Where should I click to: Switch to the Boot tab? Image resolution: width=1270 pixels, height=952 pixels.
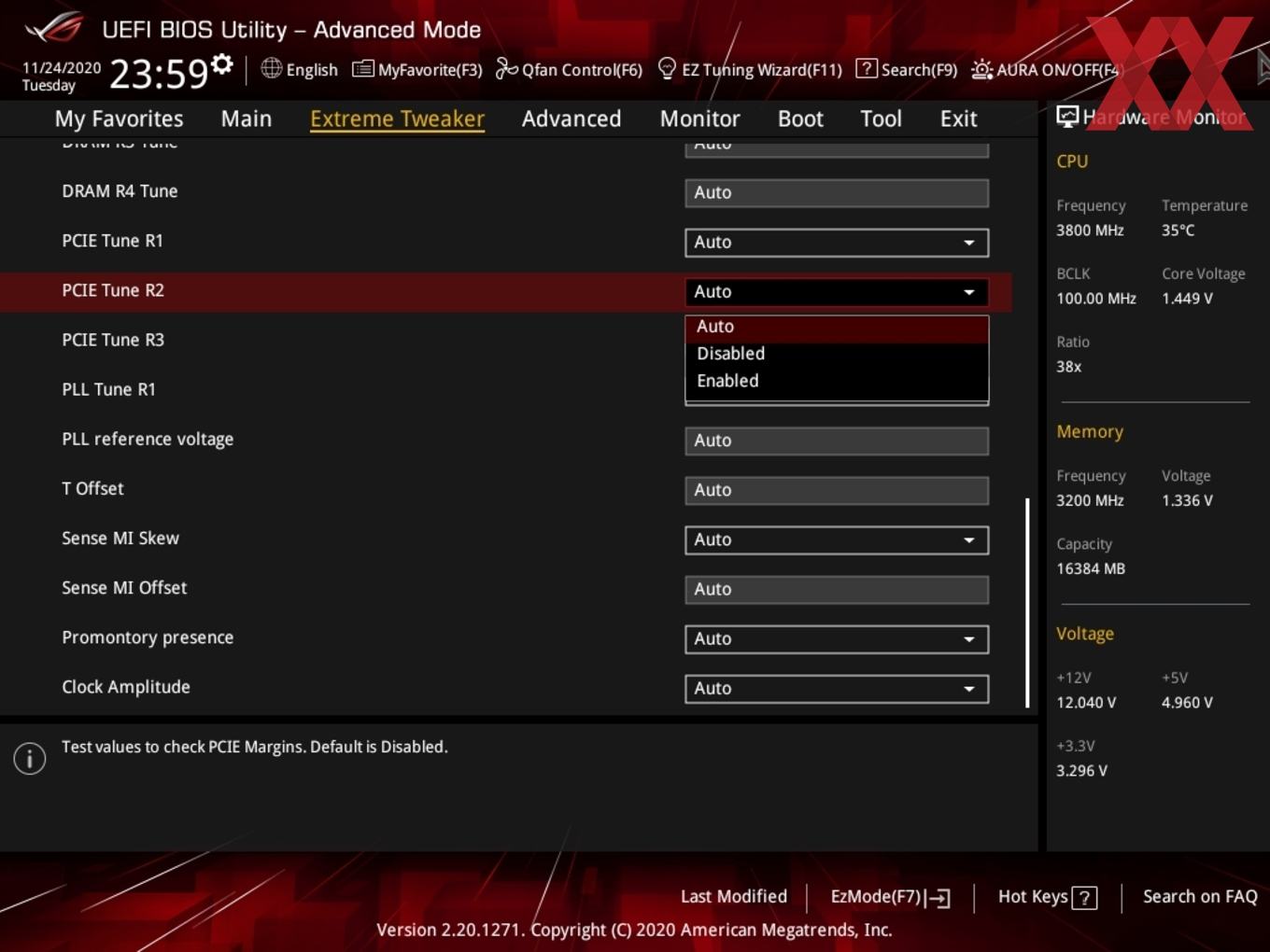tap(800, 119)
